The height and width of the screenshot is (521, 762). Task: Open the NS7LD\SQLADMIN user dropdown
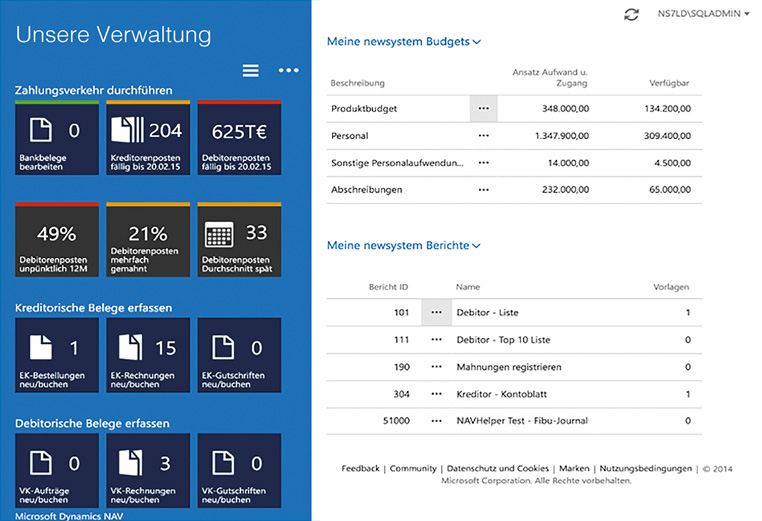pyautogui.click(x=703, y=14)
